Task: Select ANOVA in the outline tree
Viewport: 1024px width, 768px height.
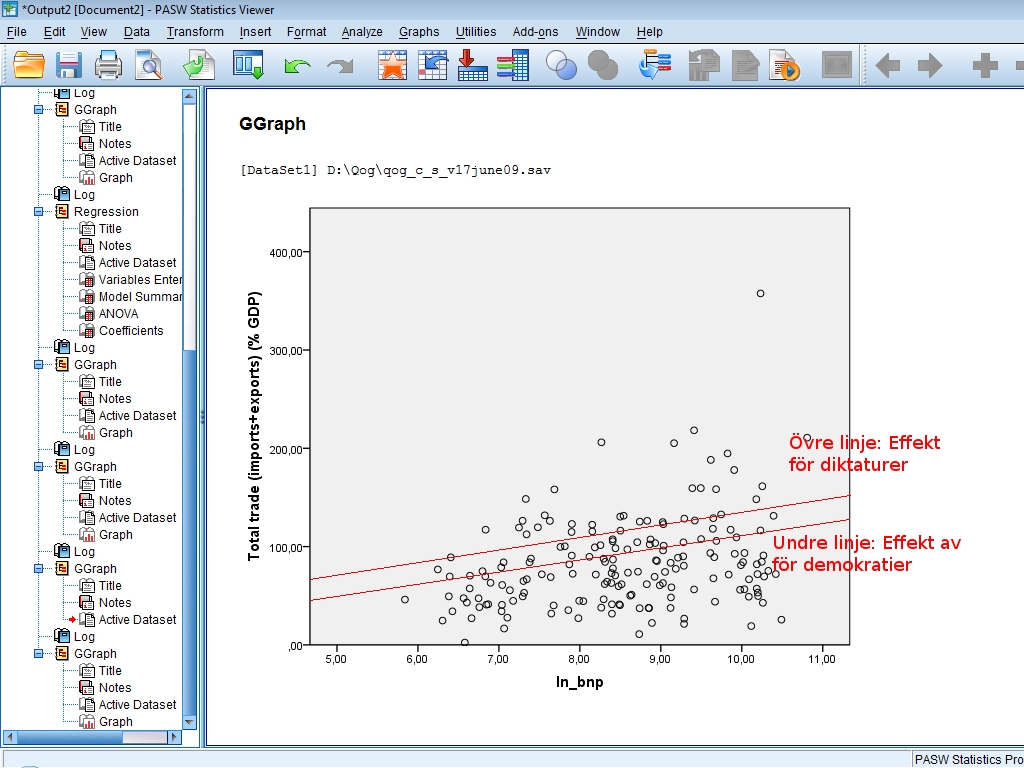Action: pos(118,314)
